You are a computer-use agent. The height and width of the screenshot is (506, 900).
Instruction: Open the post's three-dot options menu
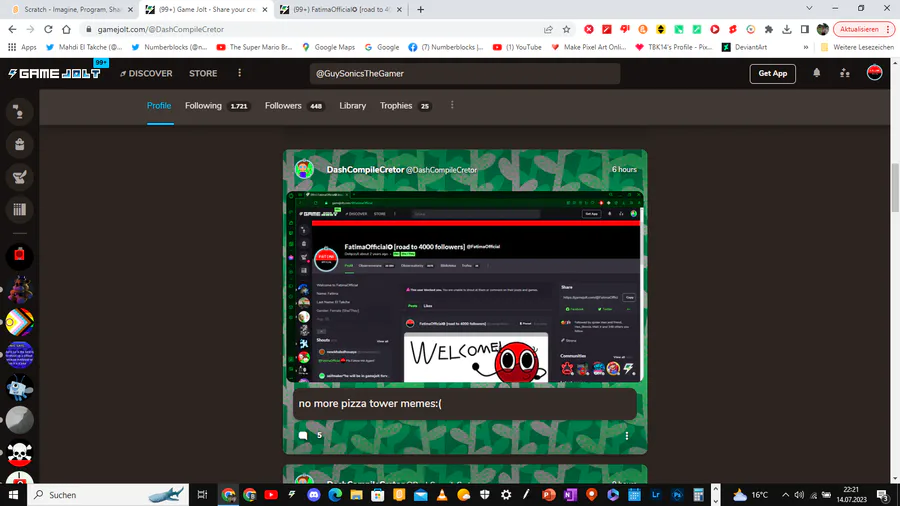[627, 436]
